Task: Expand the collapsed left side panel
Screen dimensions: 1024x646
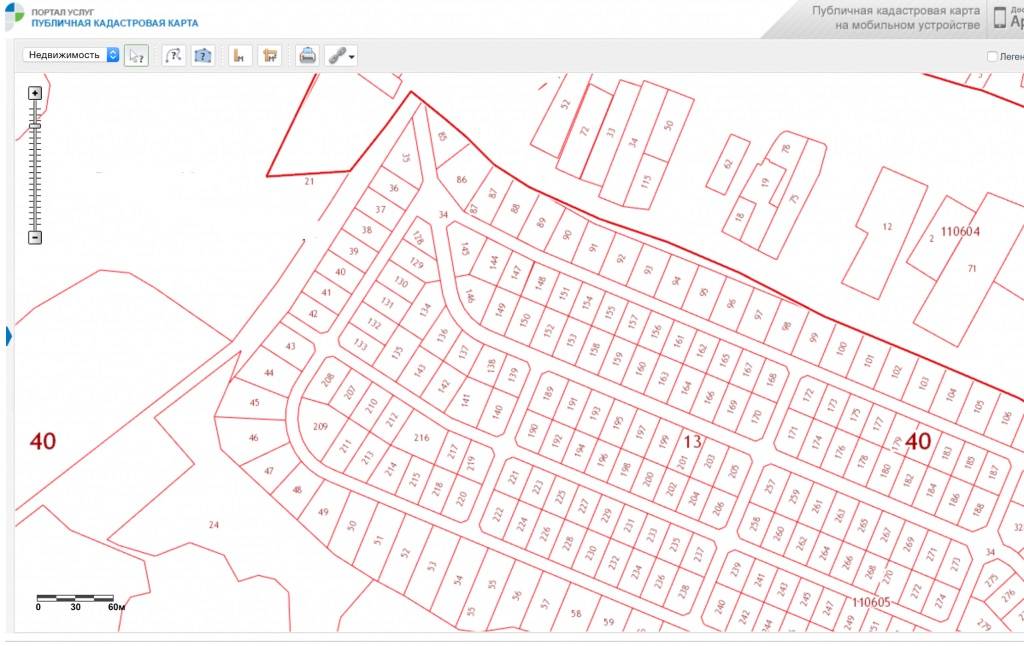Action: (x=9, y=336)
